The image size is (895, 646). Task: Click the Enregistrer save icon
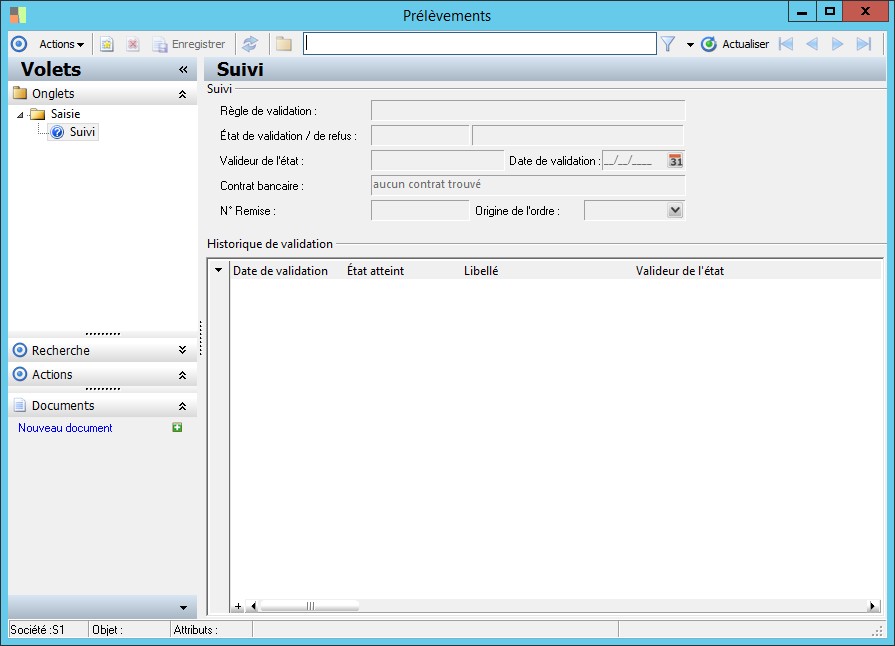(160, 44)
